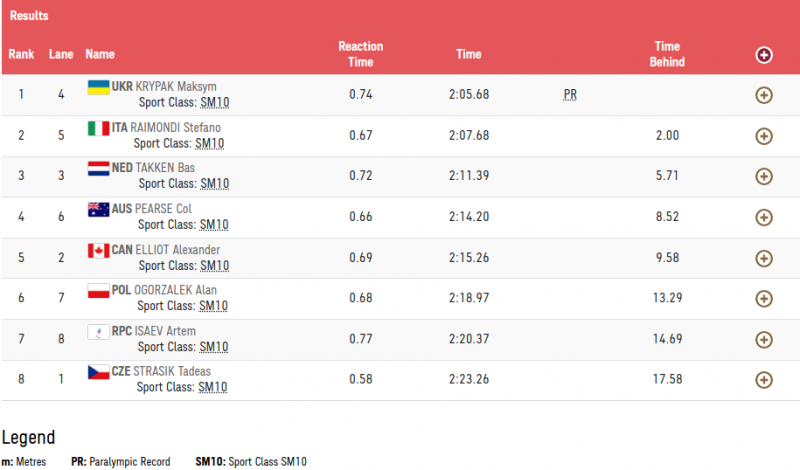
Task: Expand details for Pearse Col's row
Action: pos(764,217)
